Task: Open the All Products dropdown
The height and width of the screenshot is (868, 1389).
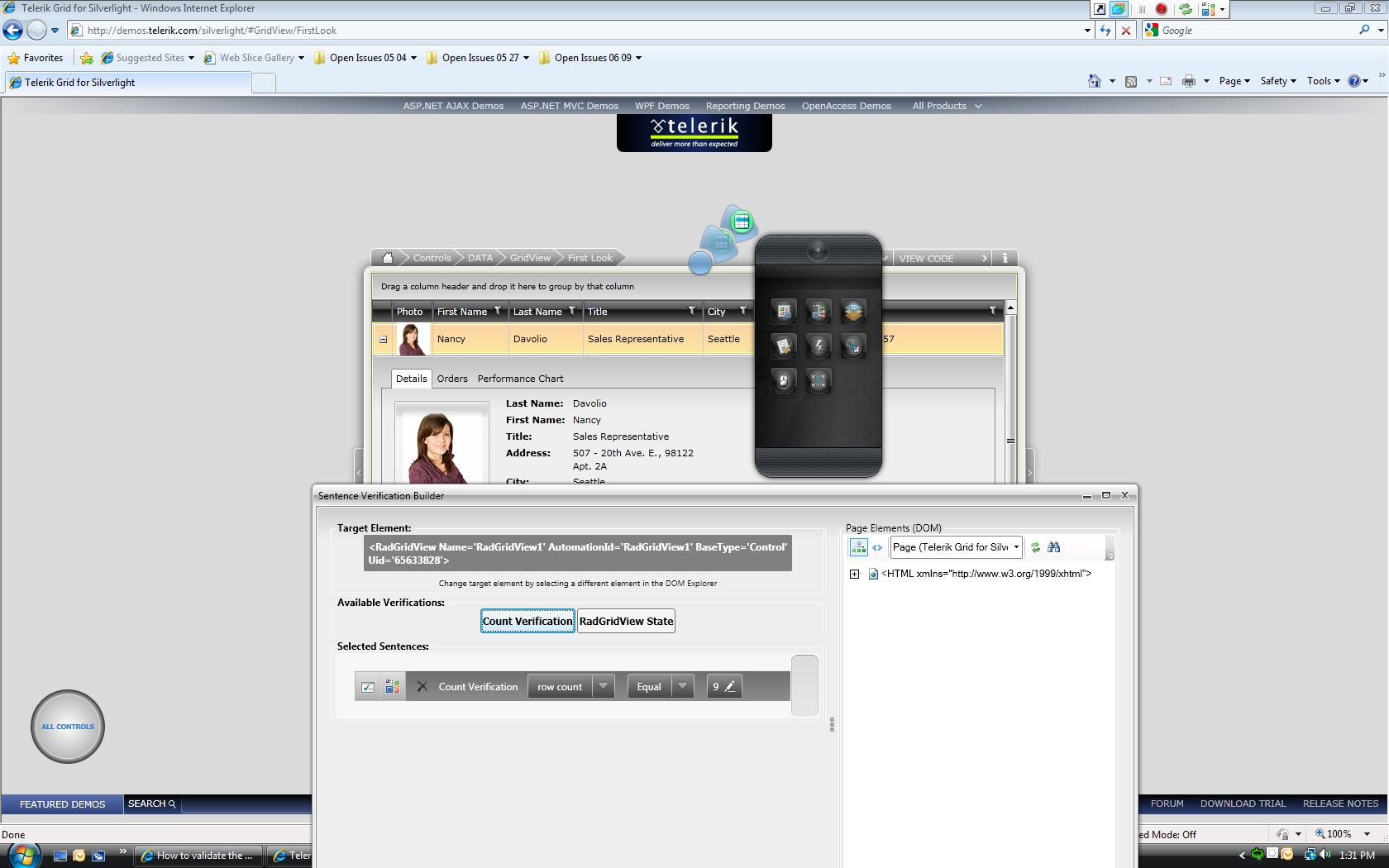Action: click(x=947, y=106)
